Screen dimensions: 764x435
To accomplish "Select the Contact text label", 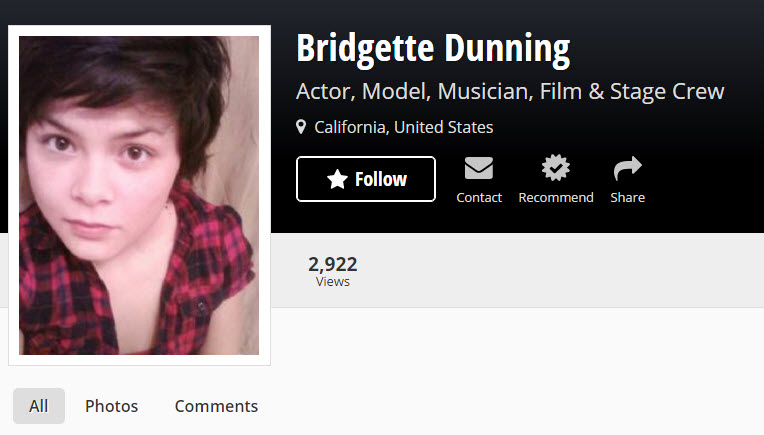I will click(479, 197).
